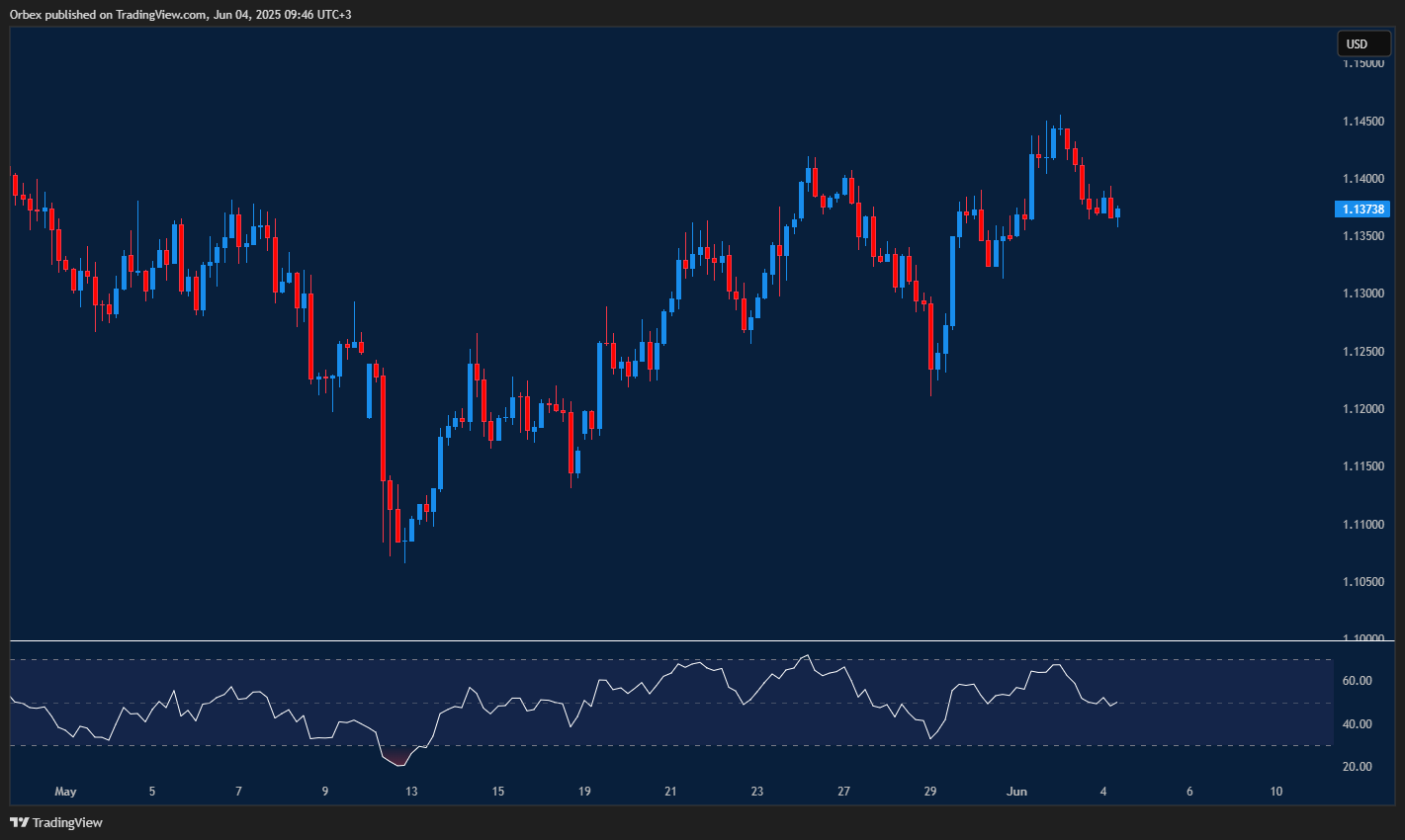Click the Jun label on the time axis

[x=1017, y=791]
